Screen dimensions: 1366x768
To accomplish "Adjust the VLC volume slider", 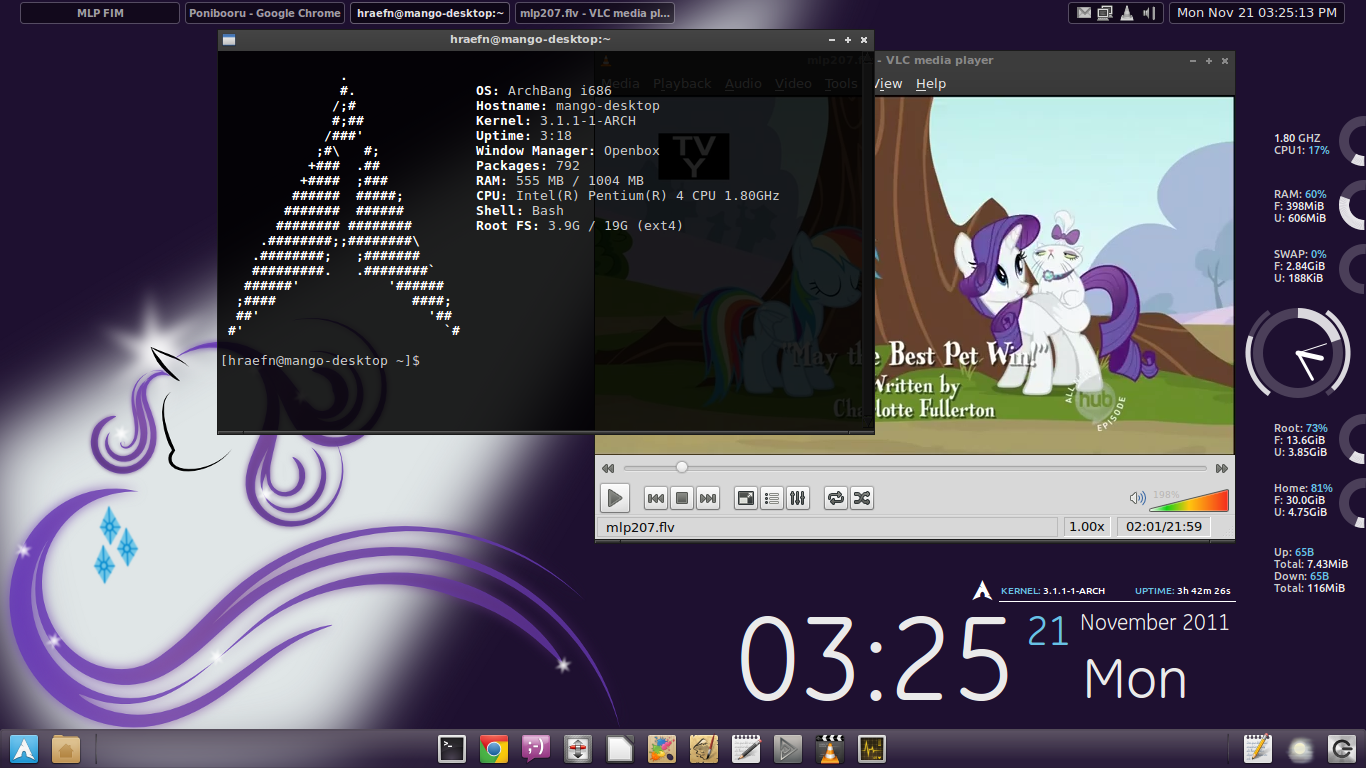I will [x=1190, y=499].
